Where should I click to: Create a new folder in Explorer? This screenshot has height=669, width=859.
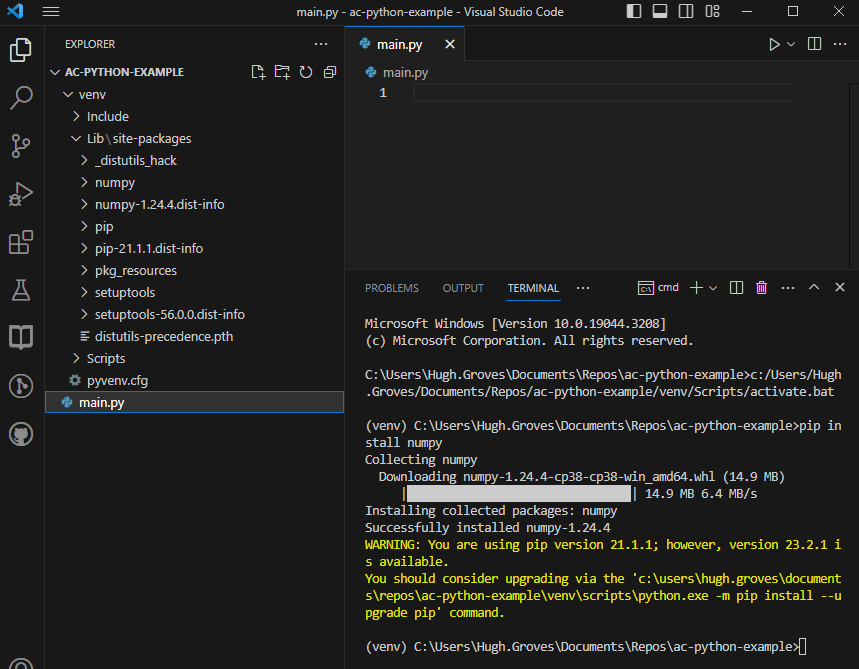[282, 72]
